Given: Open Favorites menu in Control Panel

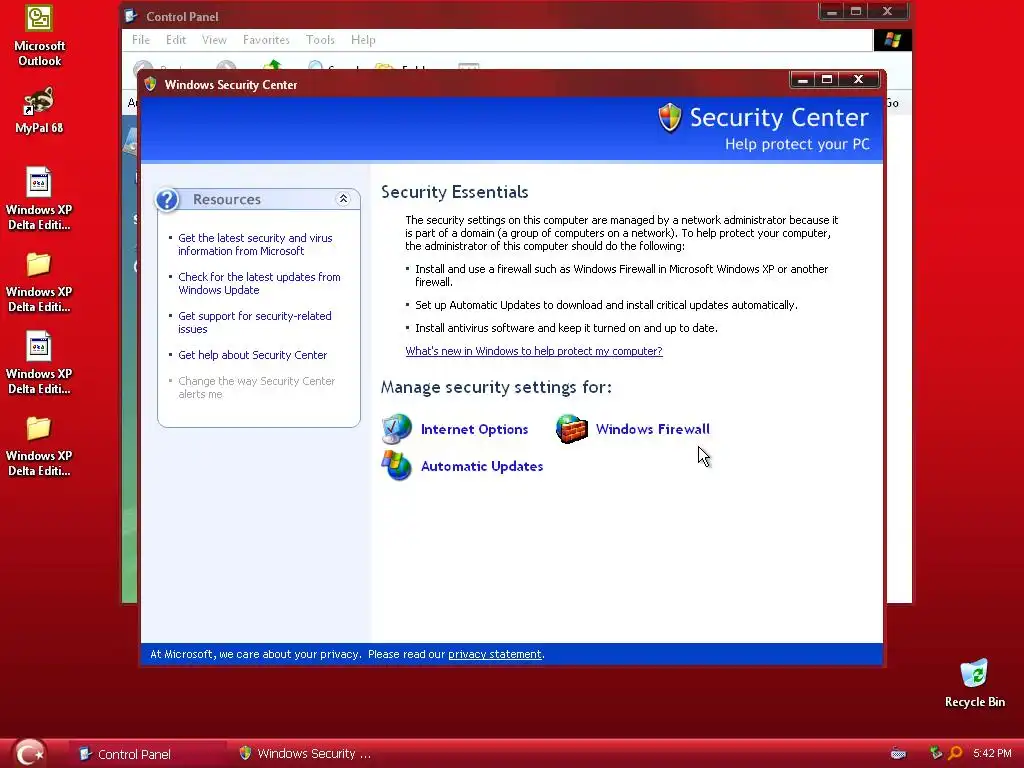Looking at the screenshot, I should [266, 40].
